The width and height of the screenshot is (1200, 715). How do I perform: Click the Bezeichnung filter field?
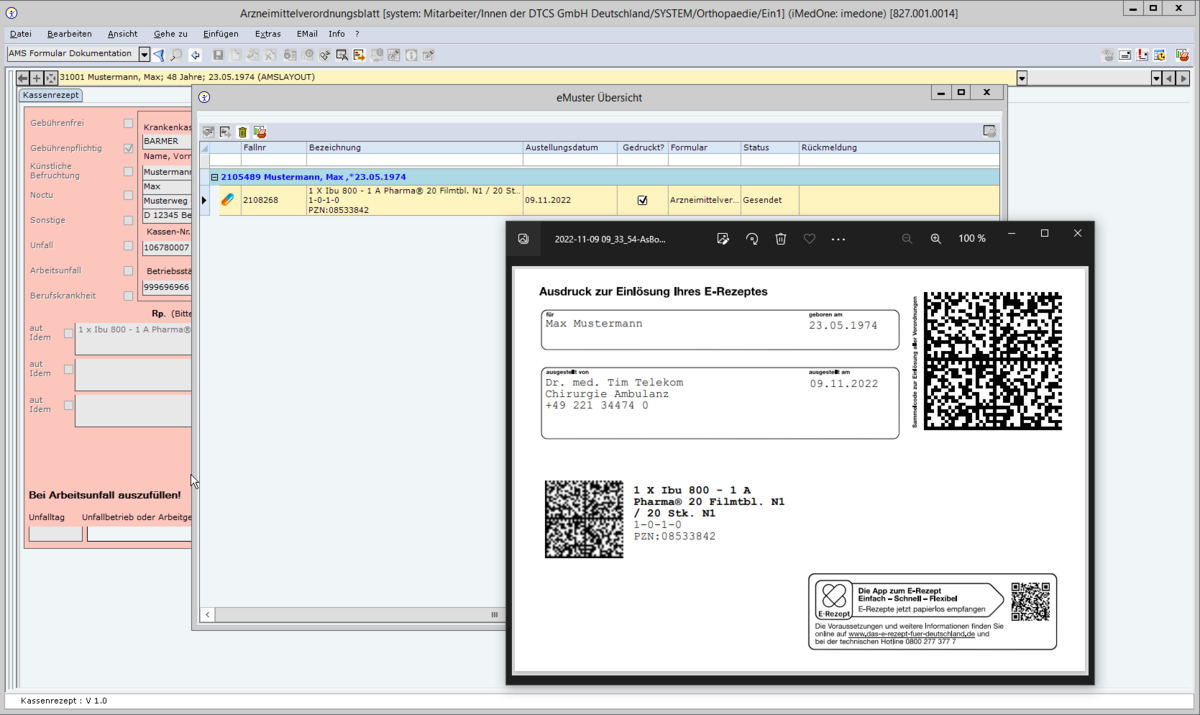point(414,160)
